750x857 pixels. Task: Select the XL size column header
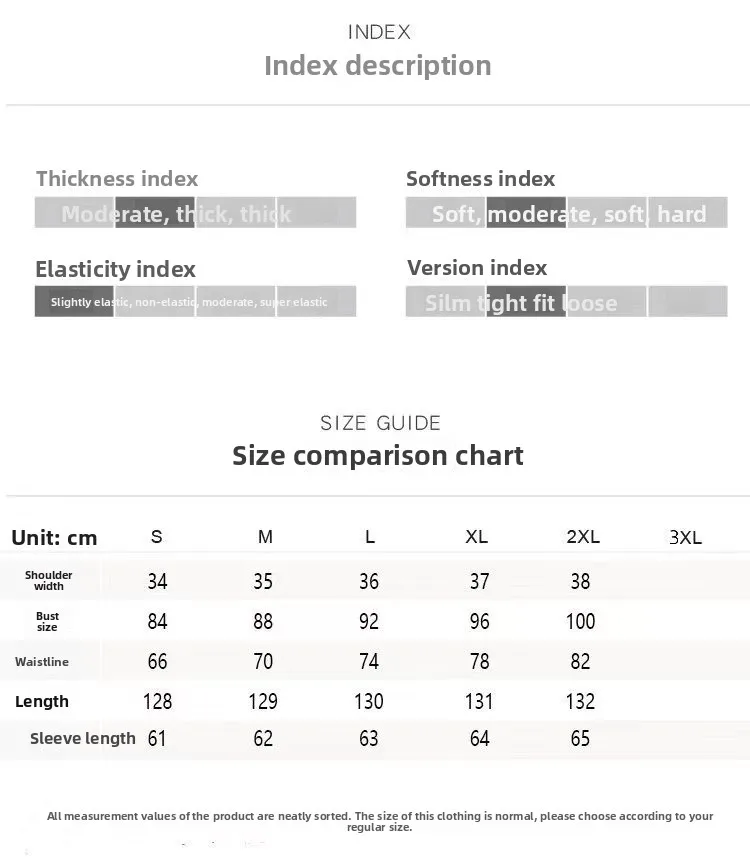coord(477,537)
